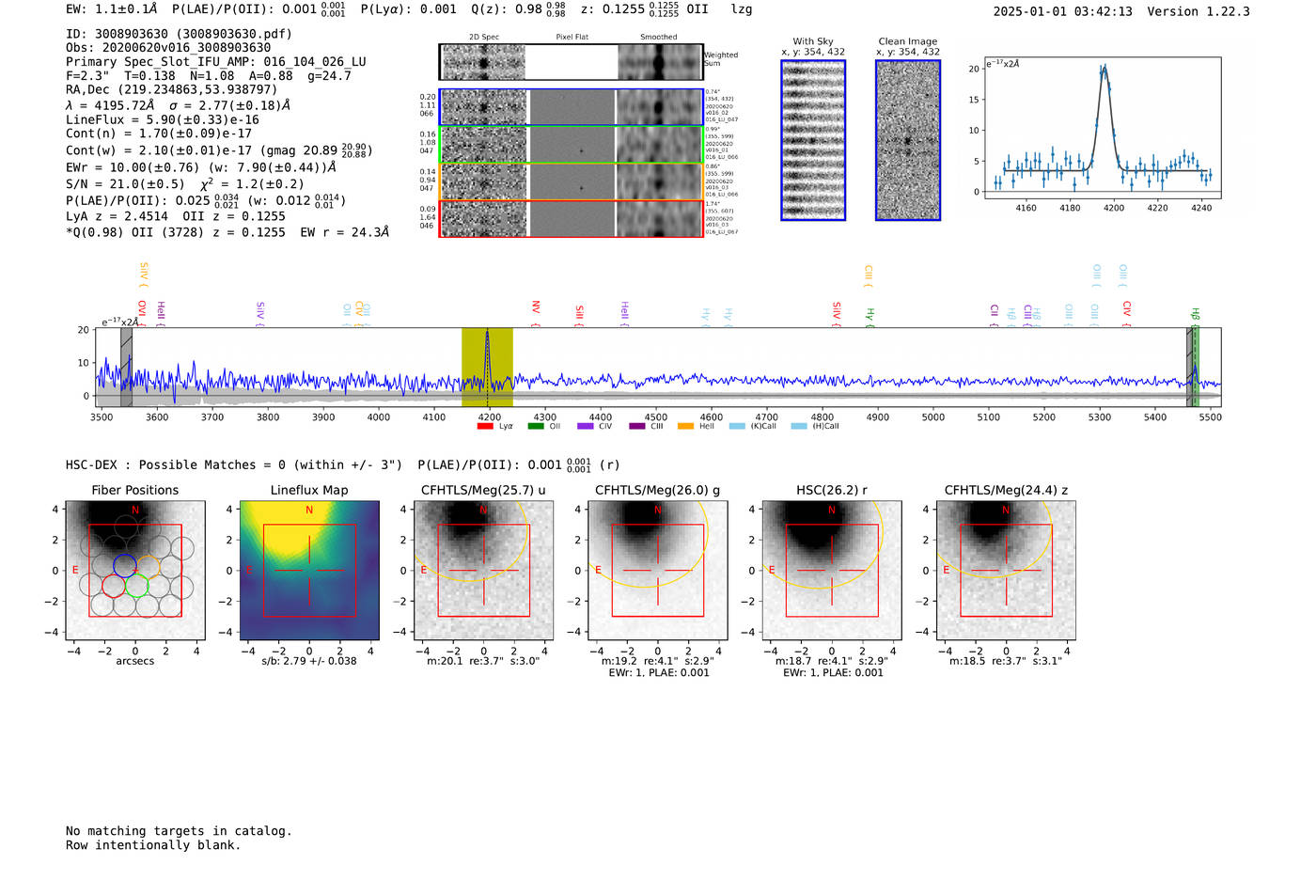Select the Clean Image panel

point(908,140)
